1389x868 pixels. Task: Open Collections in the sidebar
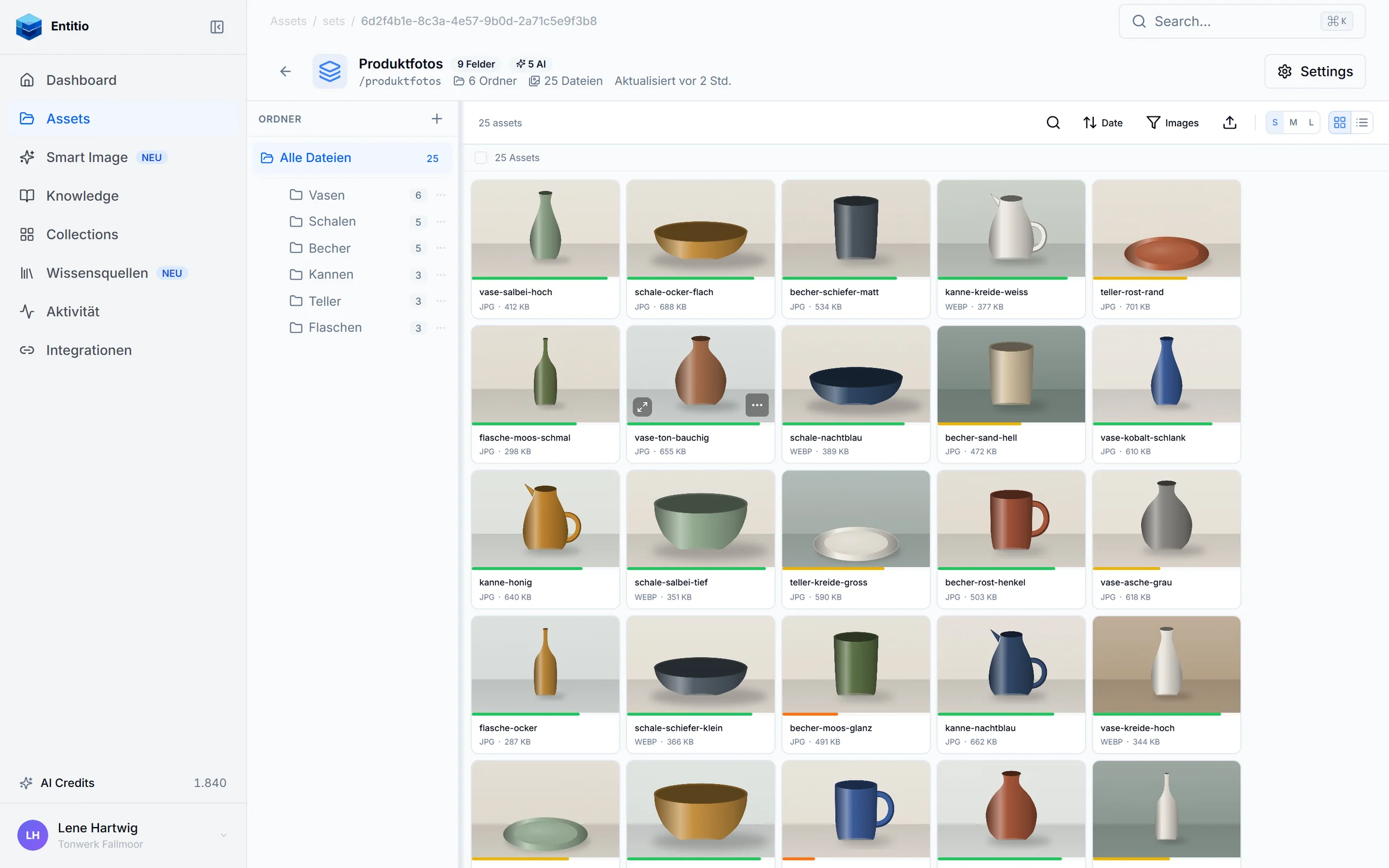(123, 234)
